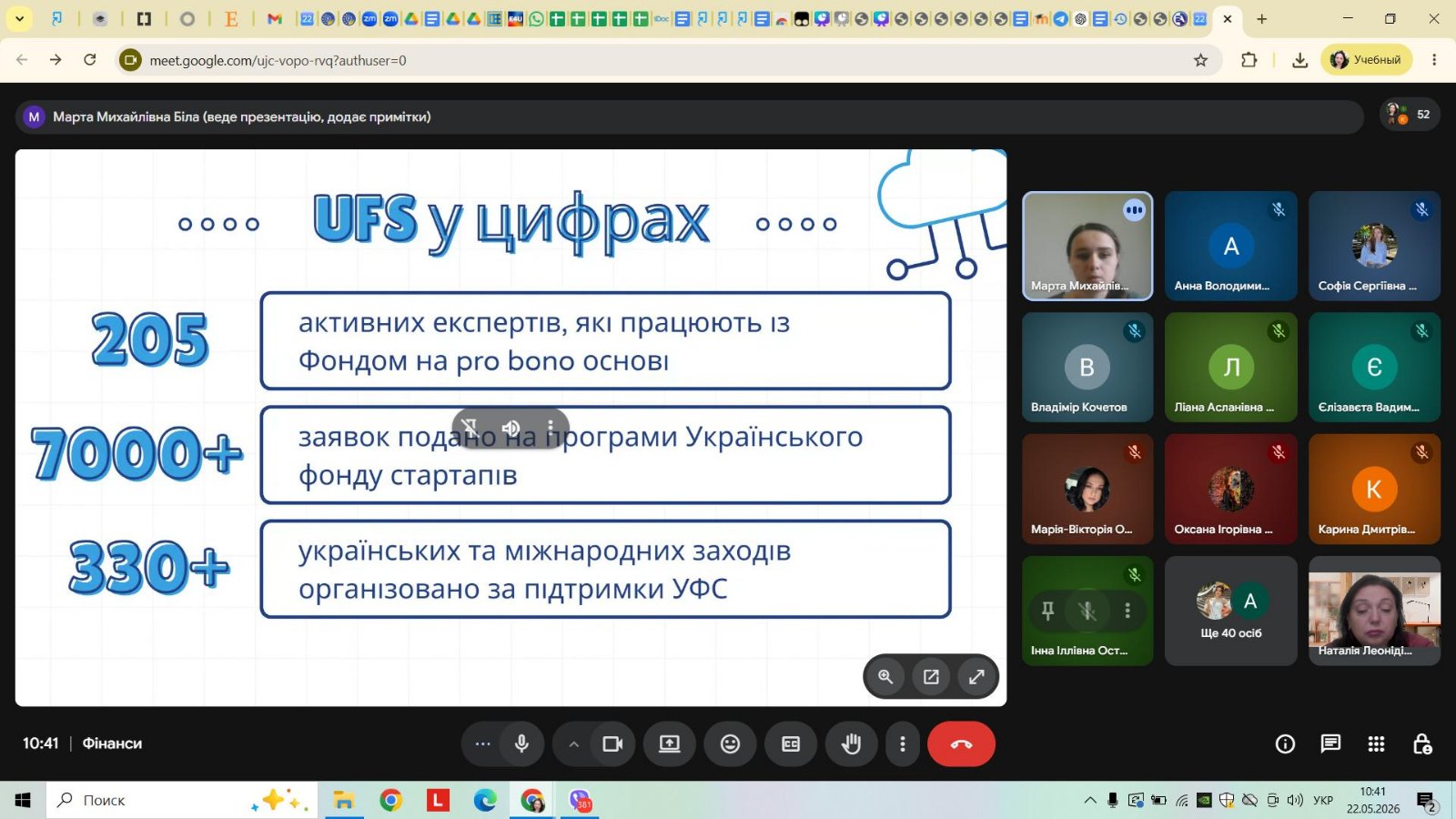Open audio options three-dots beside microphone
Image resolution: width=1456 pixels, height=819 pixels.
pos(482,743)
